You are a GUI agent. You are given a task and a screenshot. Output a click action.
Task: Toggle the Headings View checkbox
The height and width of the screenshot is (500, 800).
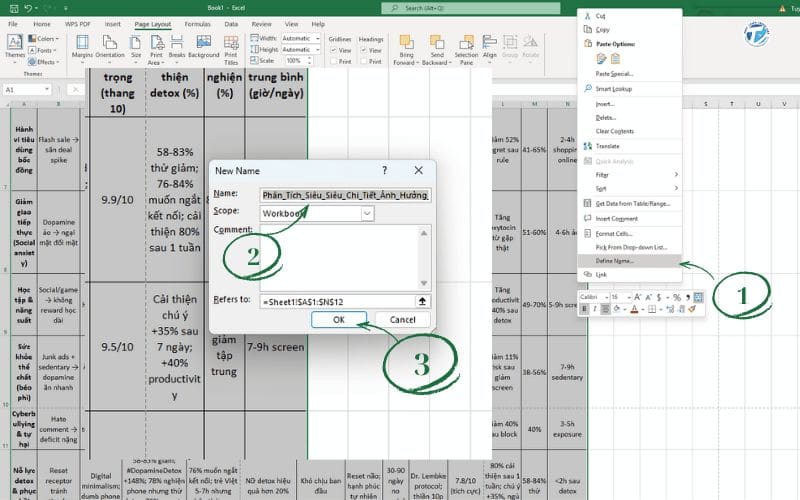click(364, 50)
